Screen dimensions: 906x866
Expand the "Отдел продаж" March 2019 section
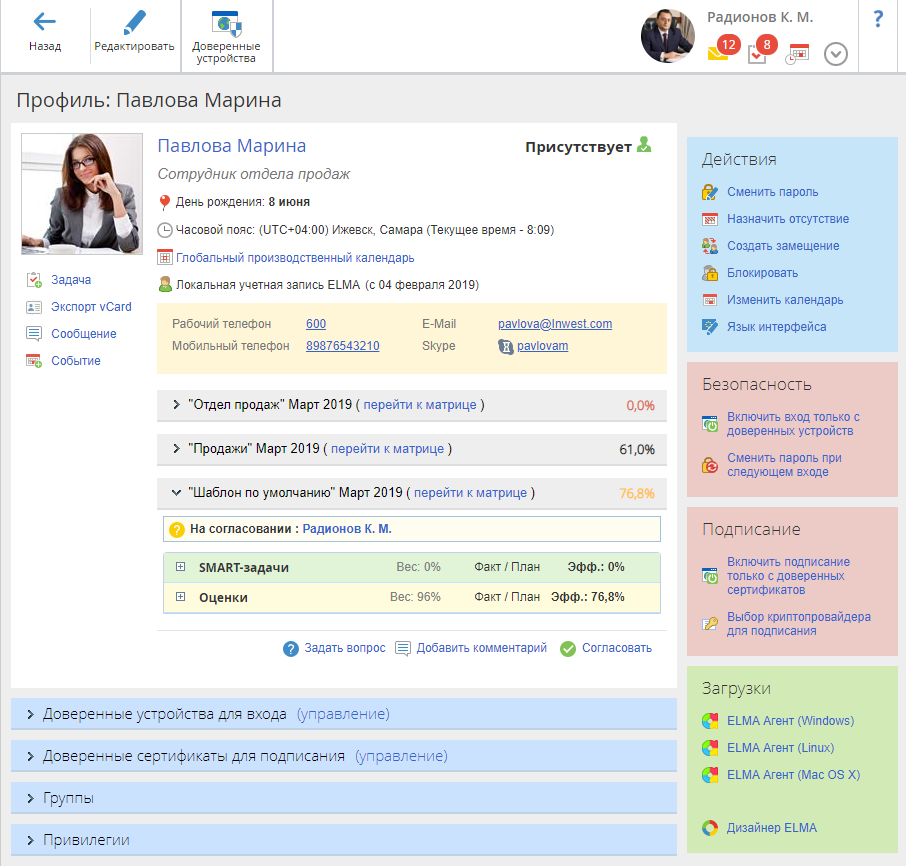point(176,405)
